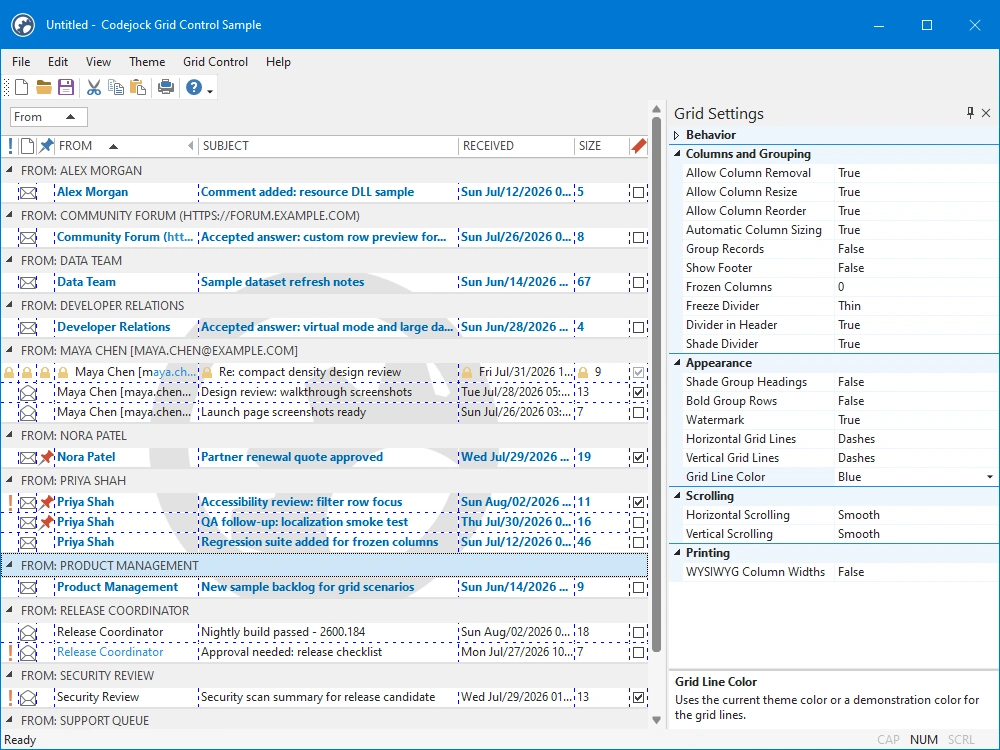Screen dimensions: 1000x750
Task: Open the File menu
Action: [x=21, y=62]
